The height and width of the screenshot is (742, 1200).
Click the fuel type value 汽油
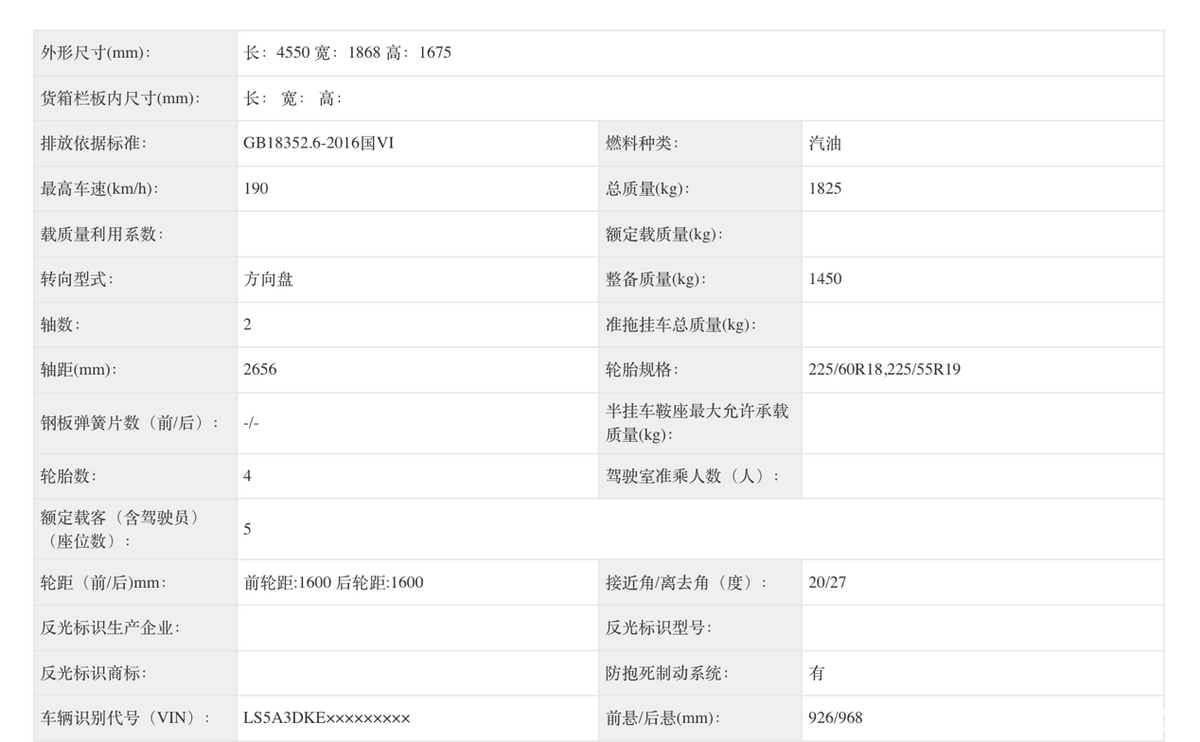point(825,143)
